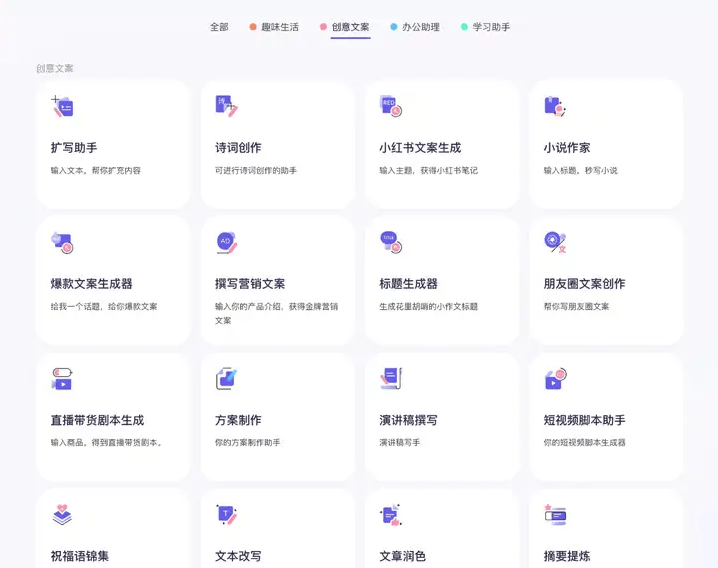Image resolution: width=718 pixels, height=568 pixels.
Task: Click the 撰写营销文案 icon
Action: [x=226, y=242]
